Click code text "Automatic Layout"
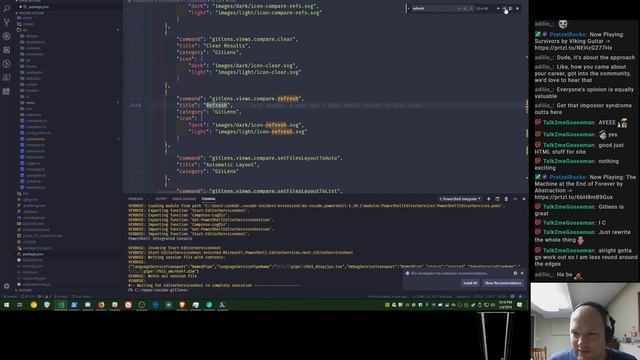This screenshot has width=640, height=360. (x=231, y=164)
